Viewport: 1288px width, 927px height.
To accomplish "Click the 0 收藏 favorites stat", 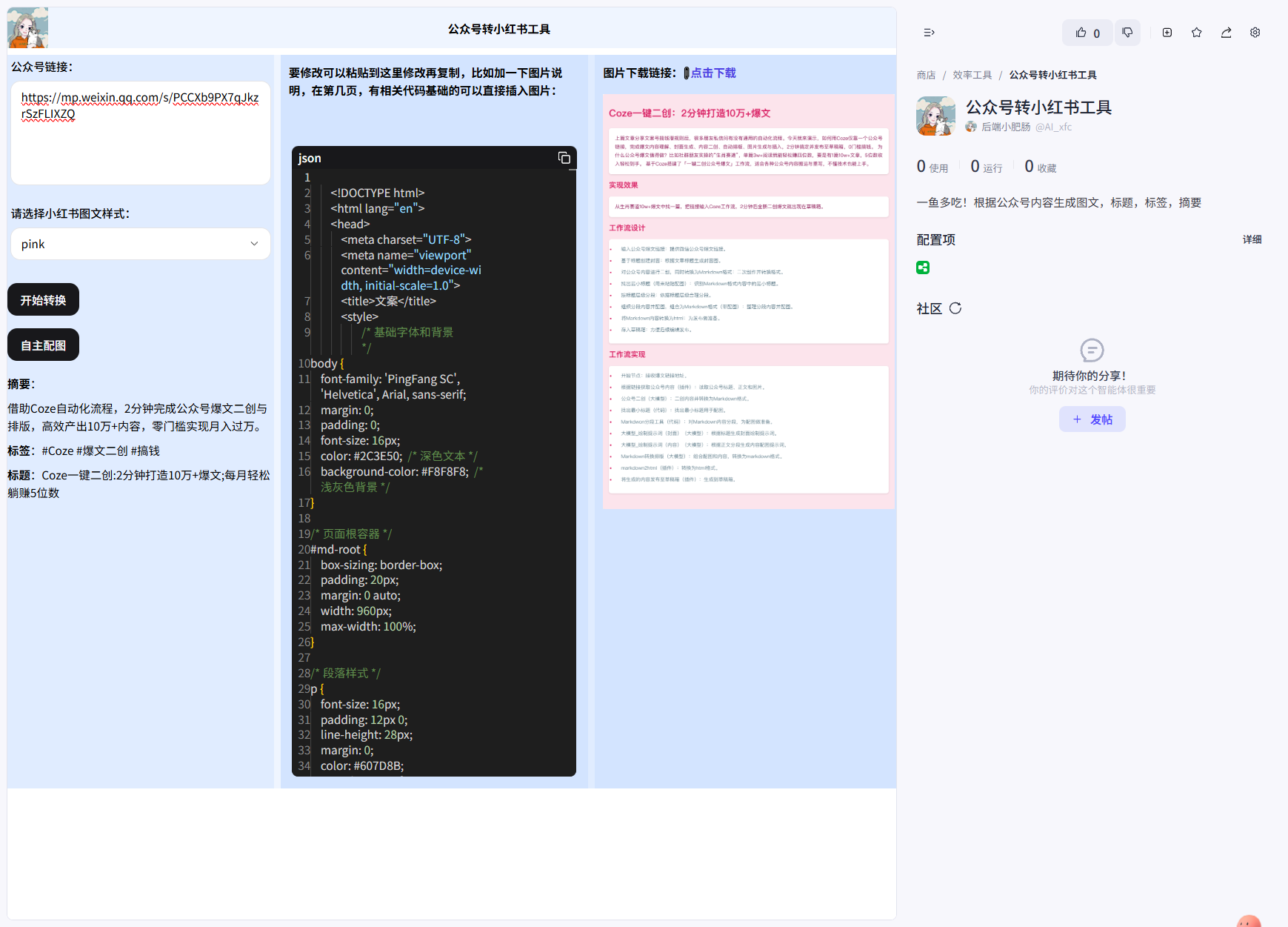I will (1041, 167).
